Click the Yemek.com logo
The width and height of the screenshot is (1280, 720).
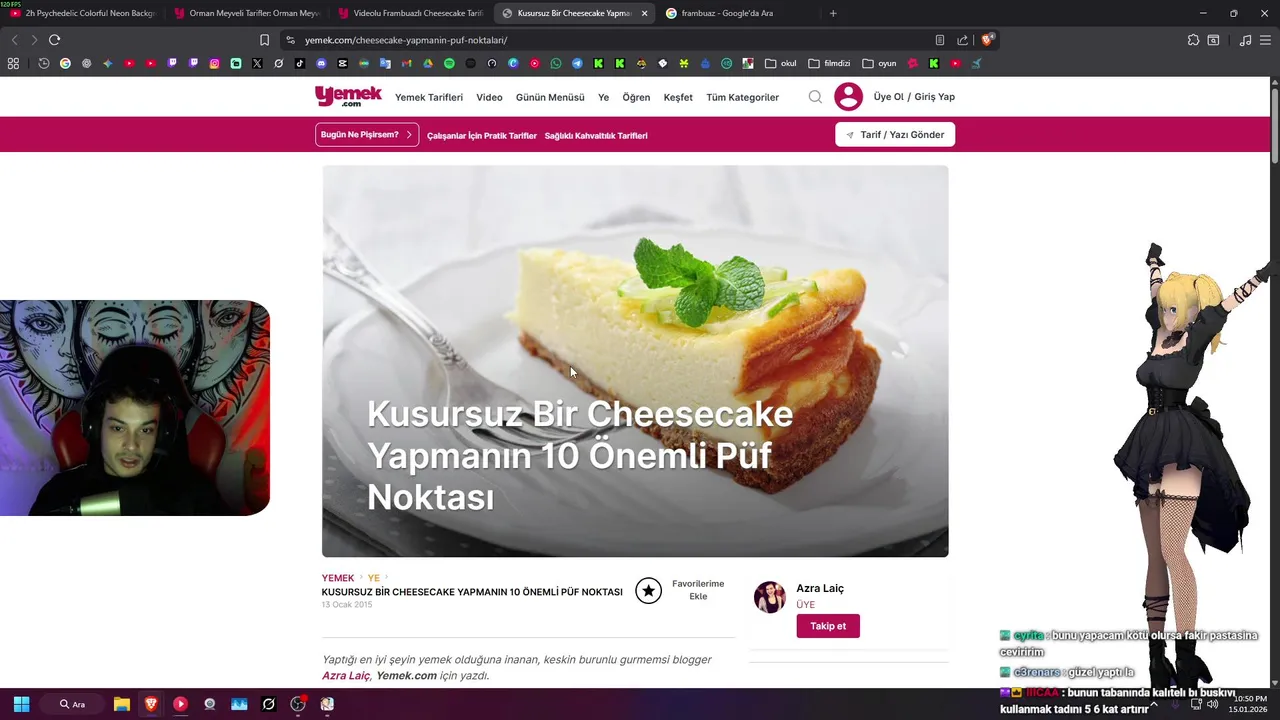(348, 96)
